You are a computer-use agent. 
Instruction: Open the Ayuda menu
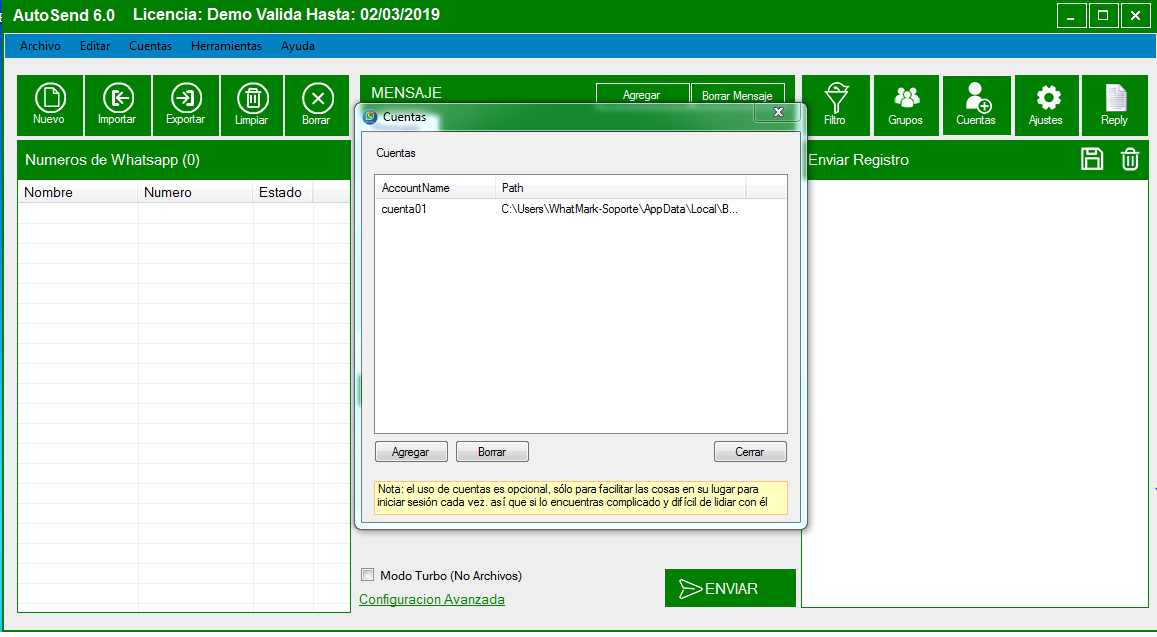298,46
